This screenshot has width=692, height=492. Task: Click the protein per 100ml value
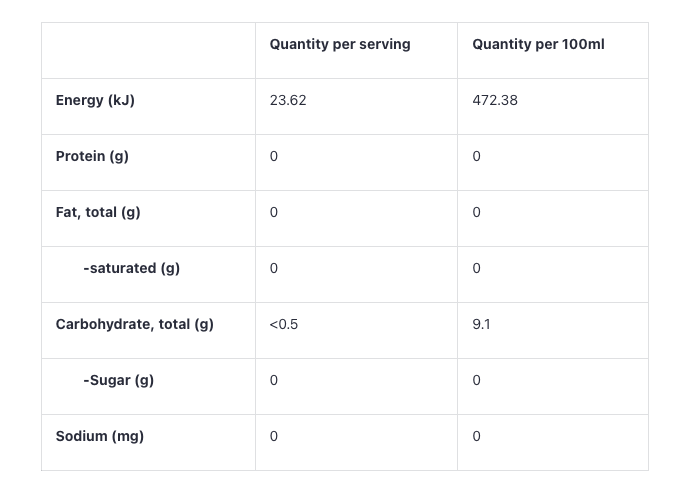click(477, 157)
